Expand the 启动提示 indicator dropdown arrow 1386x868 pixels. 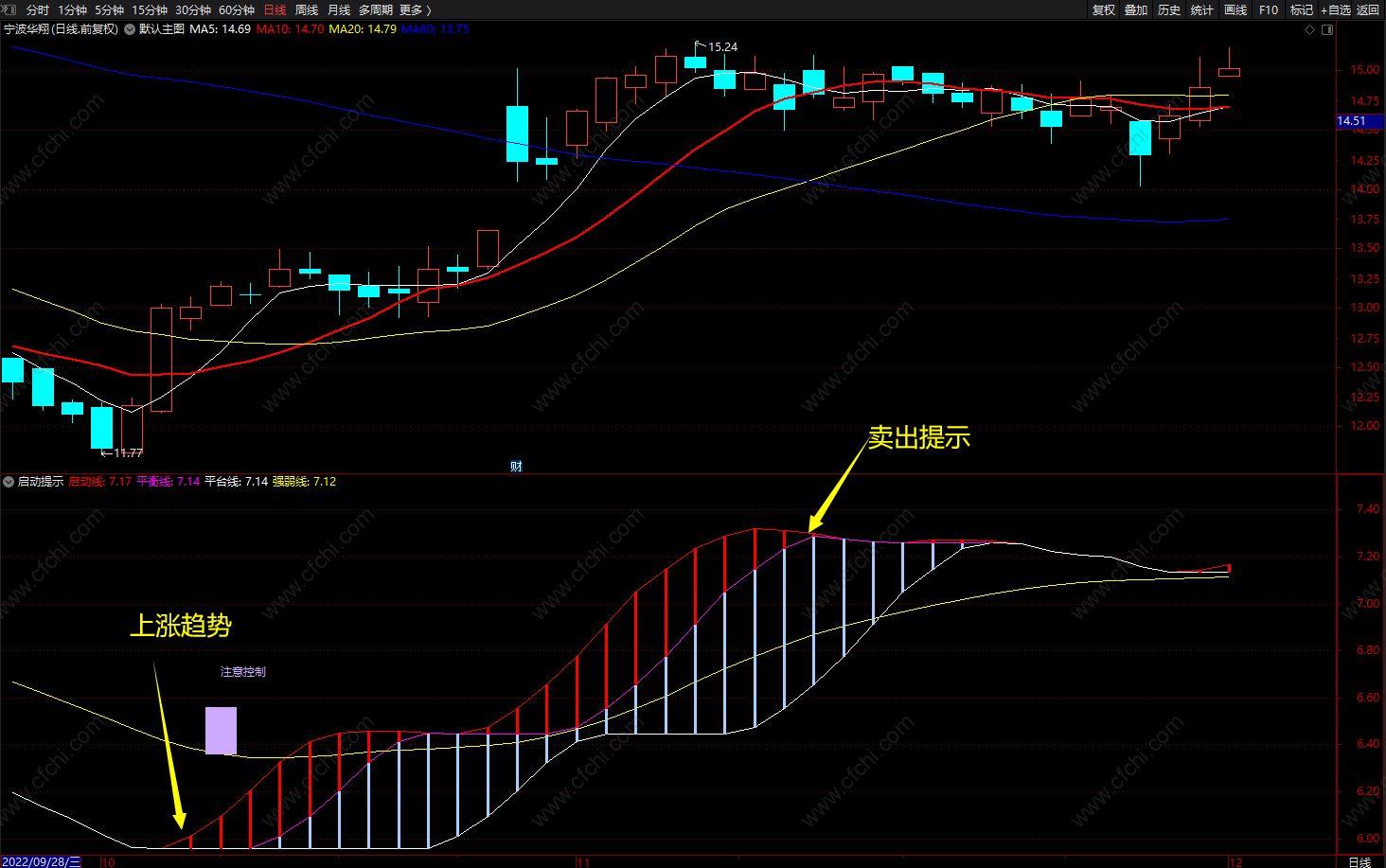[9, 482]
